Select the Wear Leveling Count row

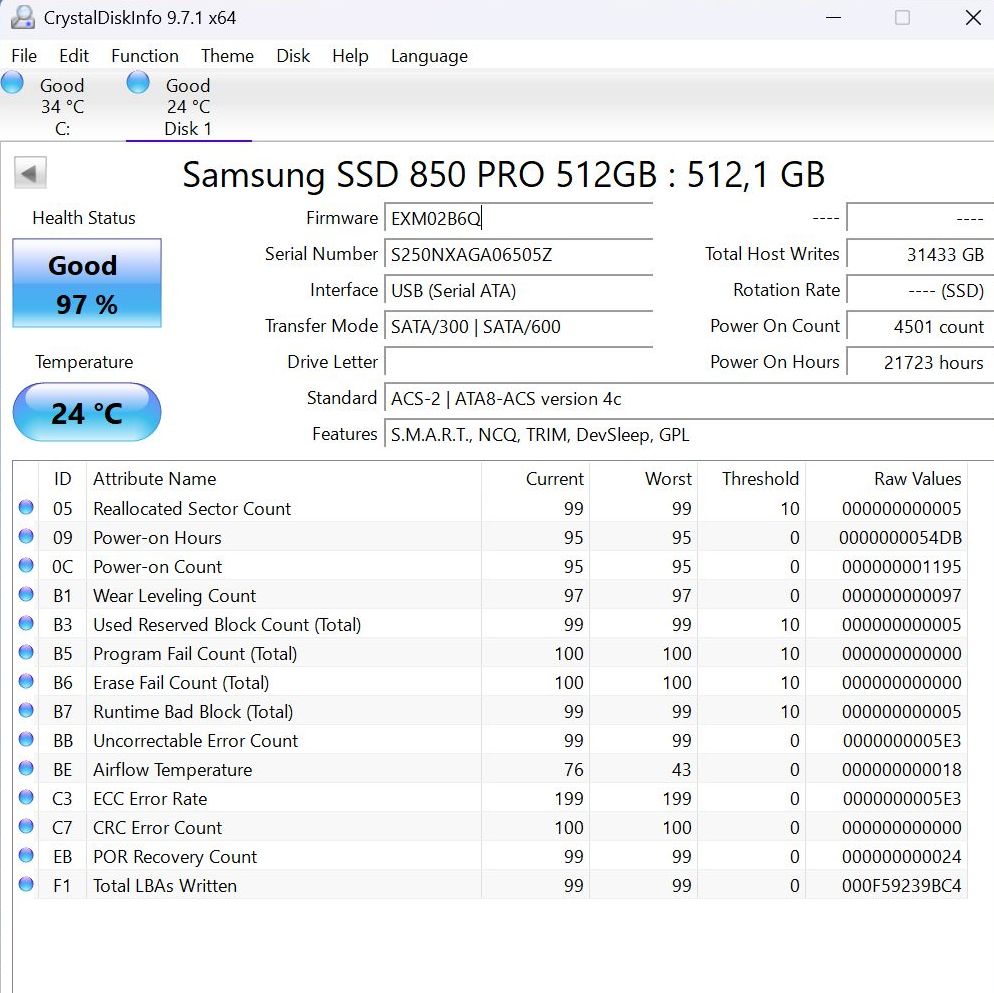point(175,596)
